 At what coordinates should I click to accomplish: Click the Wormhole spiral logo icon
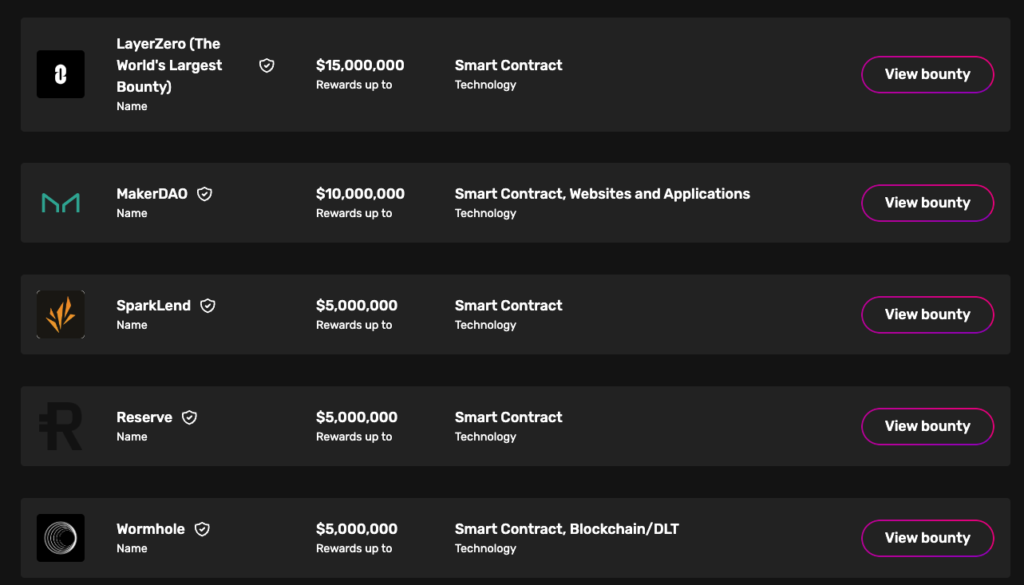(x=60, y=538)
